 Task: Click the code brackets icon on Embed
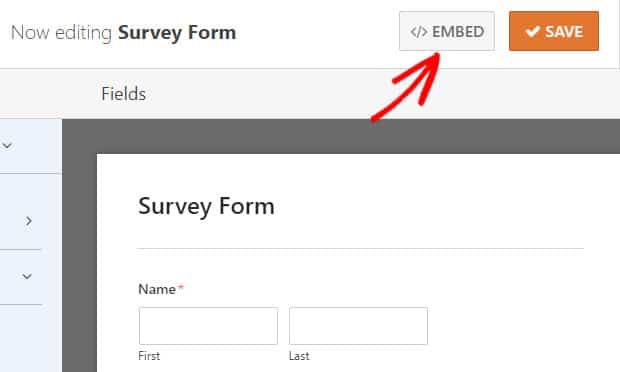click(x=418, y=32)
